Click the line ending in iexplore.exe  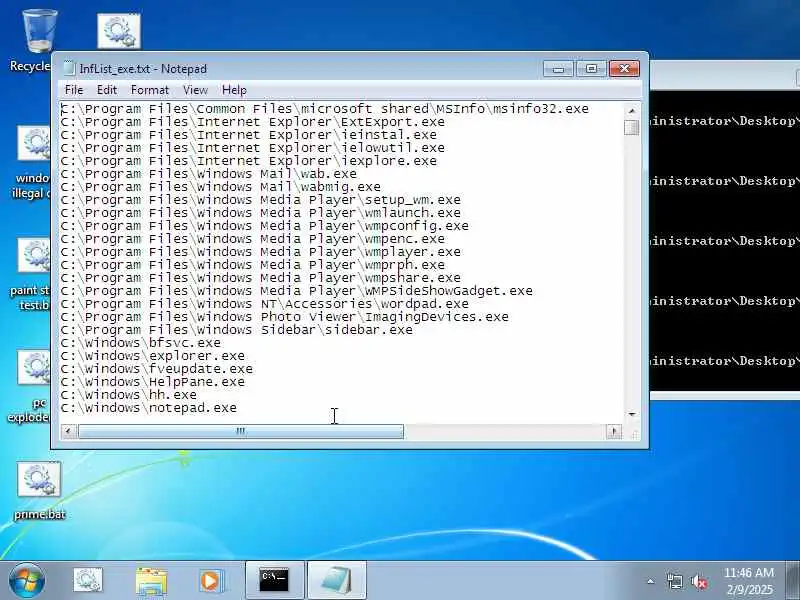pos(248,161)
